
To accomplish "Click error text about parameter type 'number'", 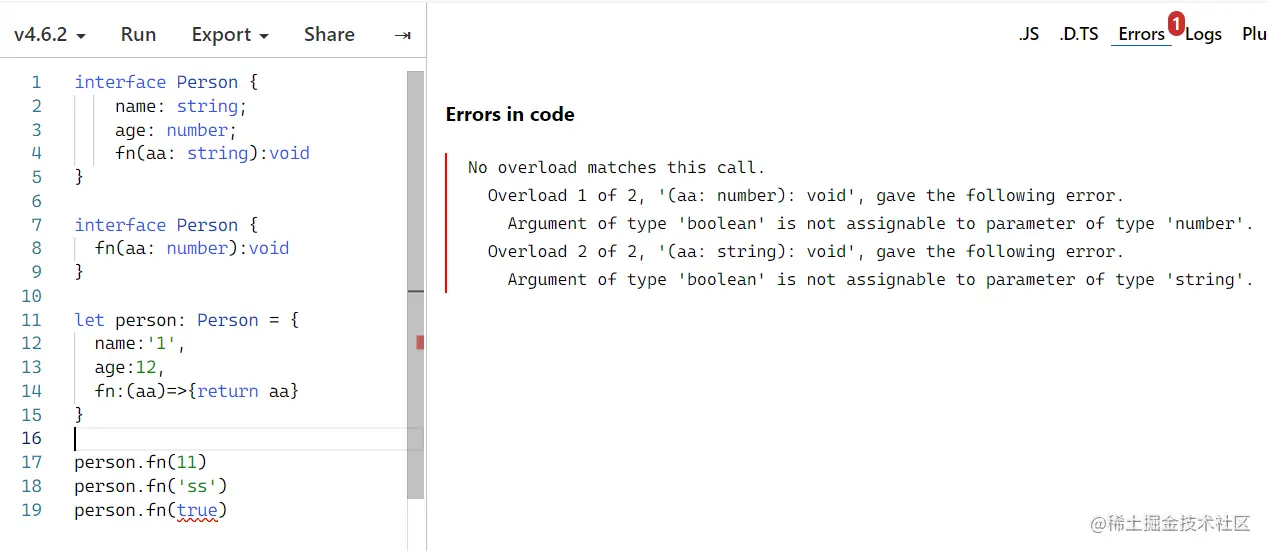I will (x=880, y=224).
